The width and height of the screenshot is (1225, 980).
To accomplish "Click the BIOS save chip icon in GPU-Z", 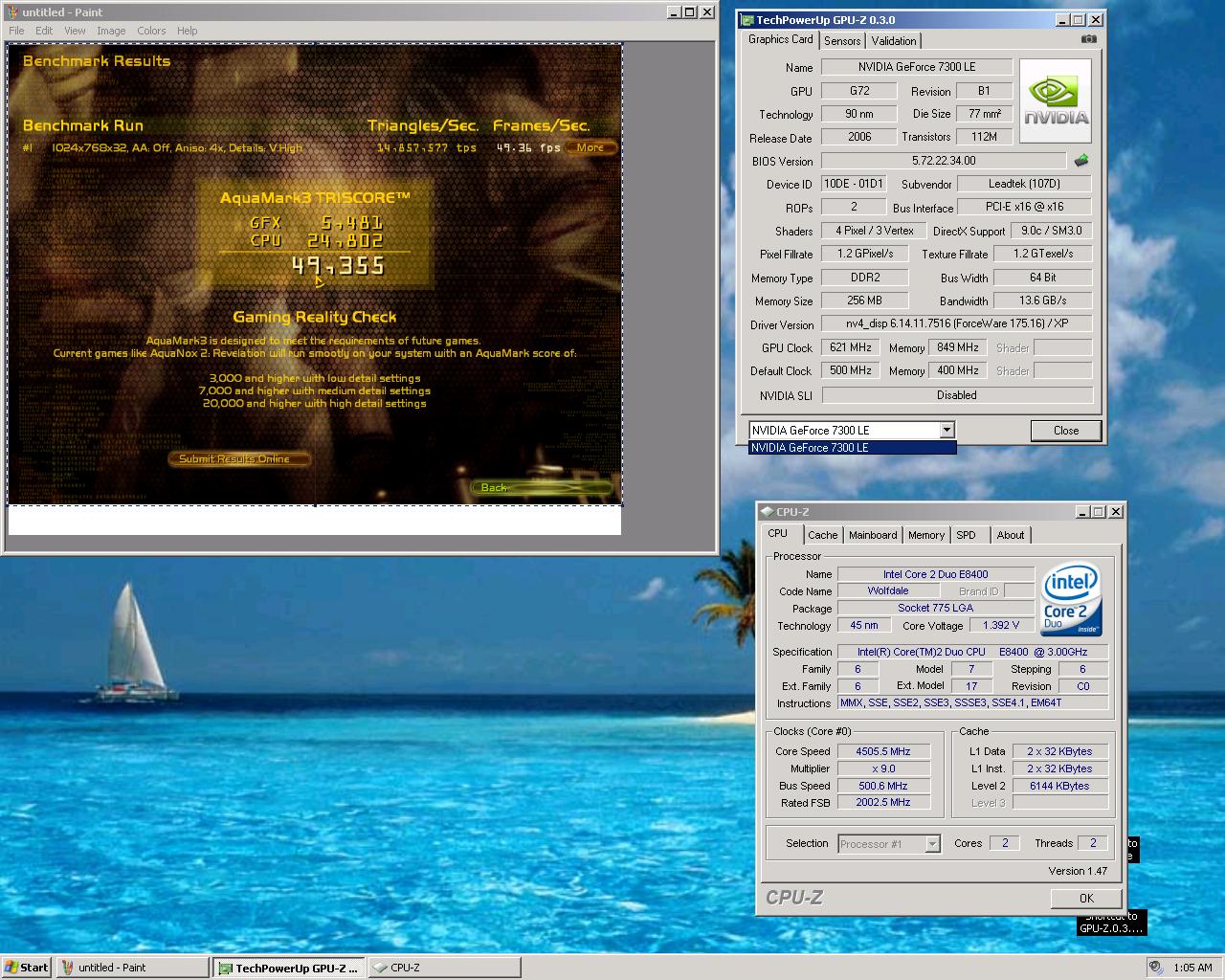I will tap(1081, 160).
